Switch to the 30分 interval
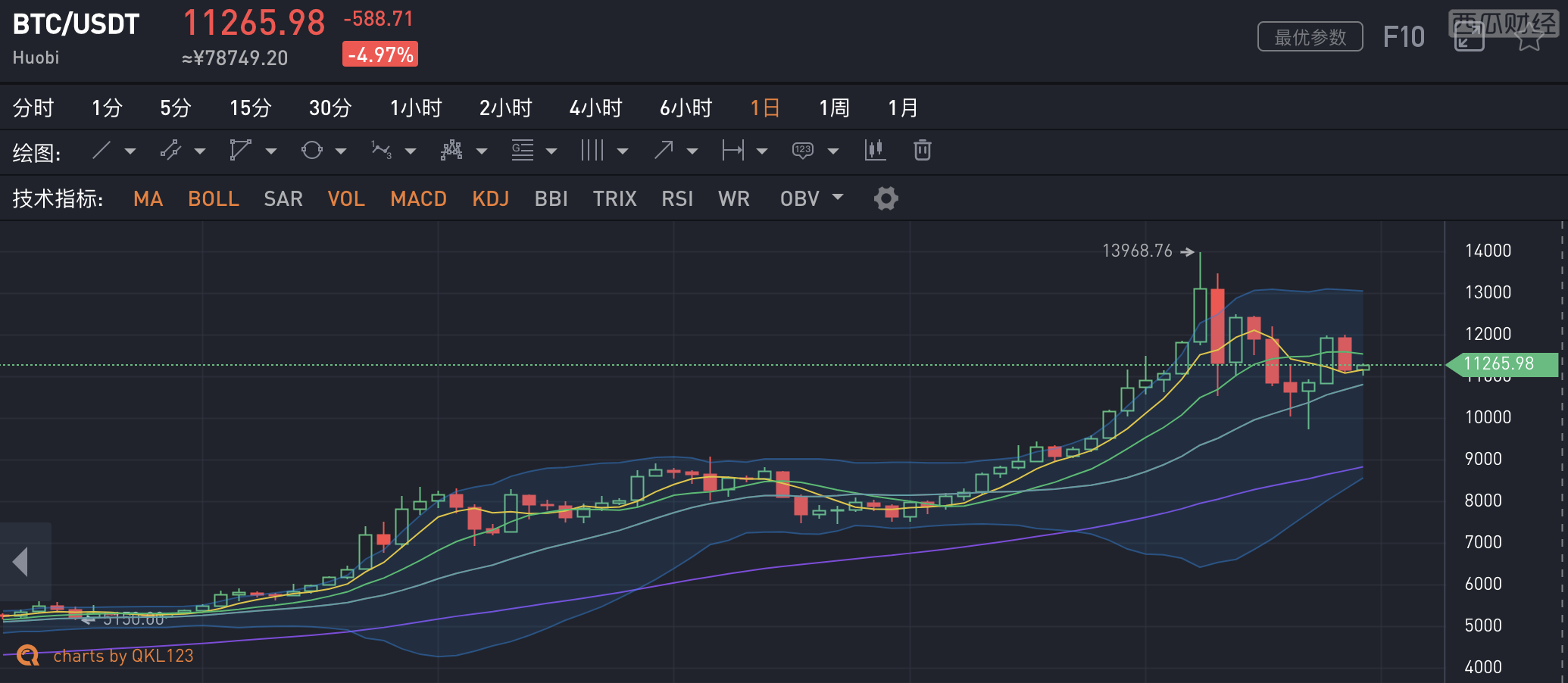 pos(330,108)
